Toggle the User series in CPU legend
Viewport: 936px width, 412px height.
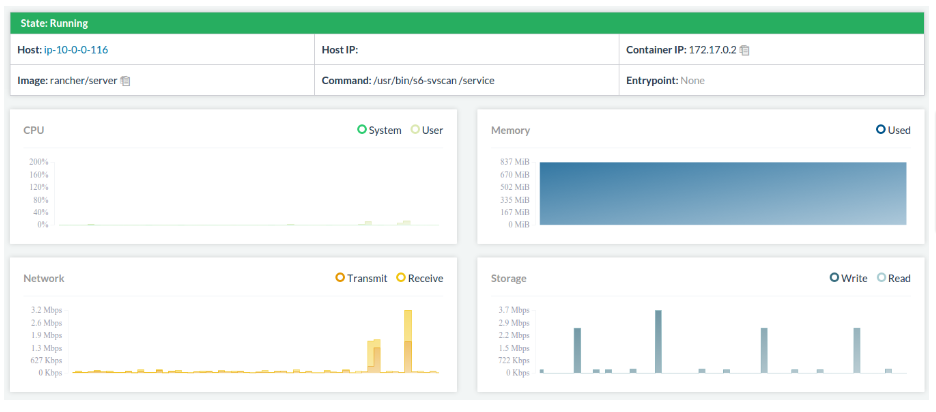coord(426,130)
